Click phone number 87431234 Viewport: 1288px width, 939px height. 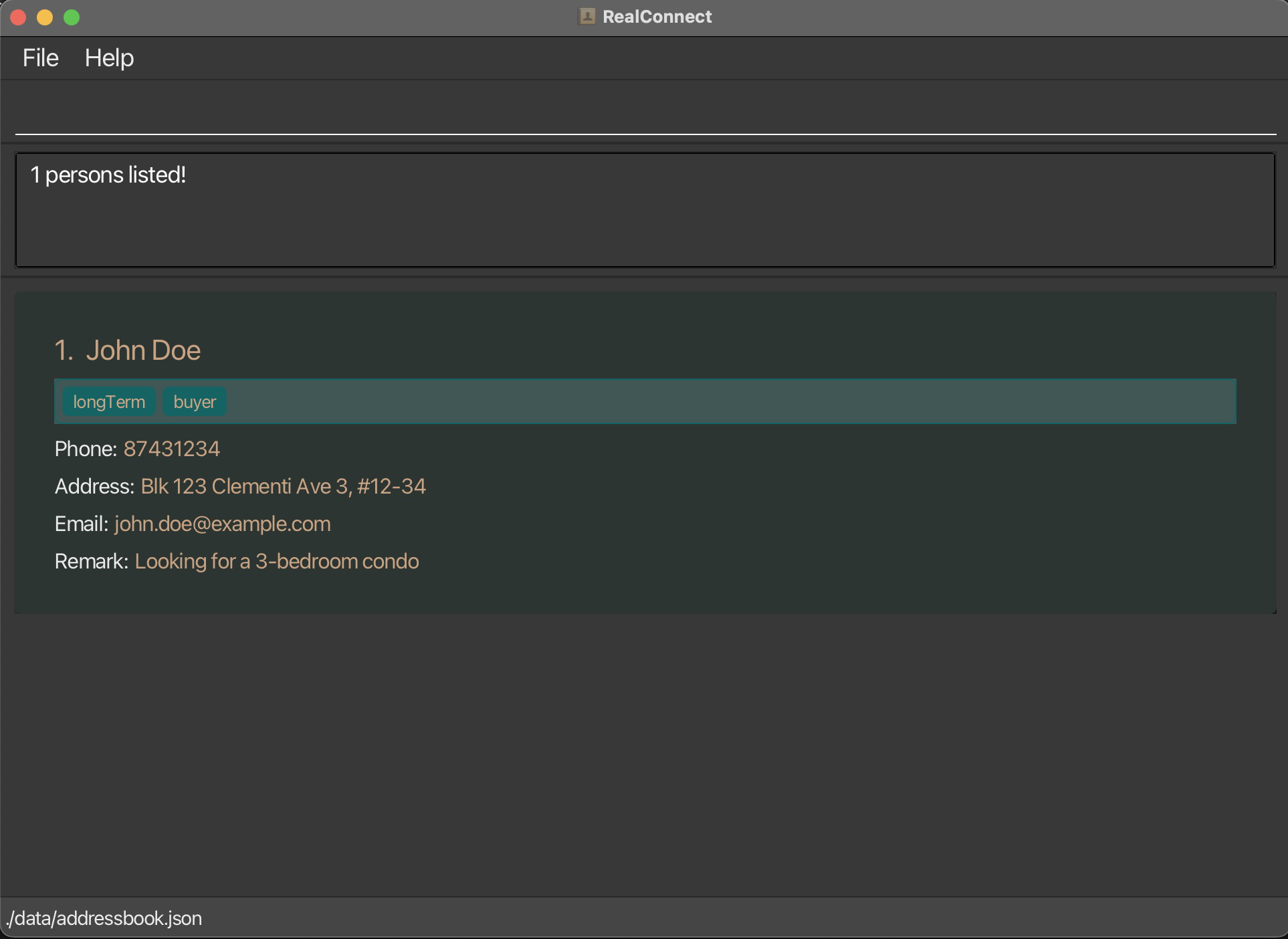pos(172,449)
